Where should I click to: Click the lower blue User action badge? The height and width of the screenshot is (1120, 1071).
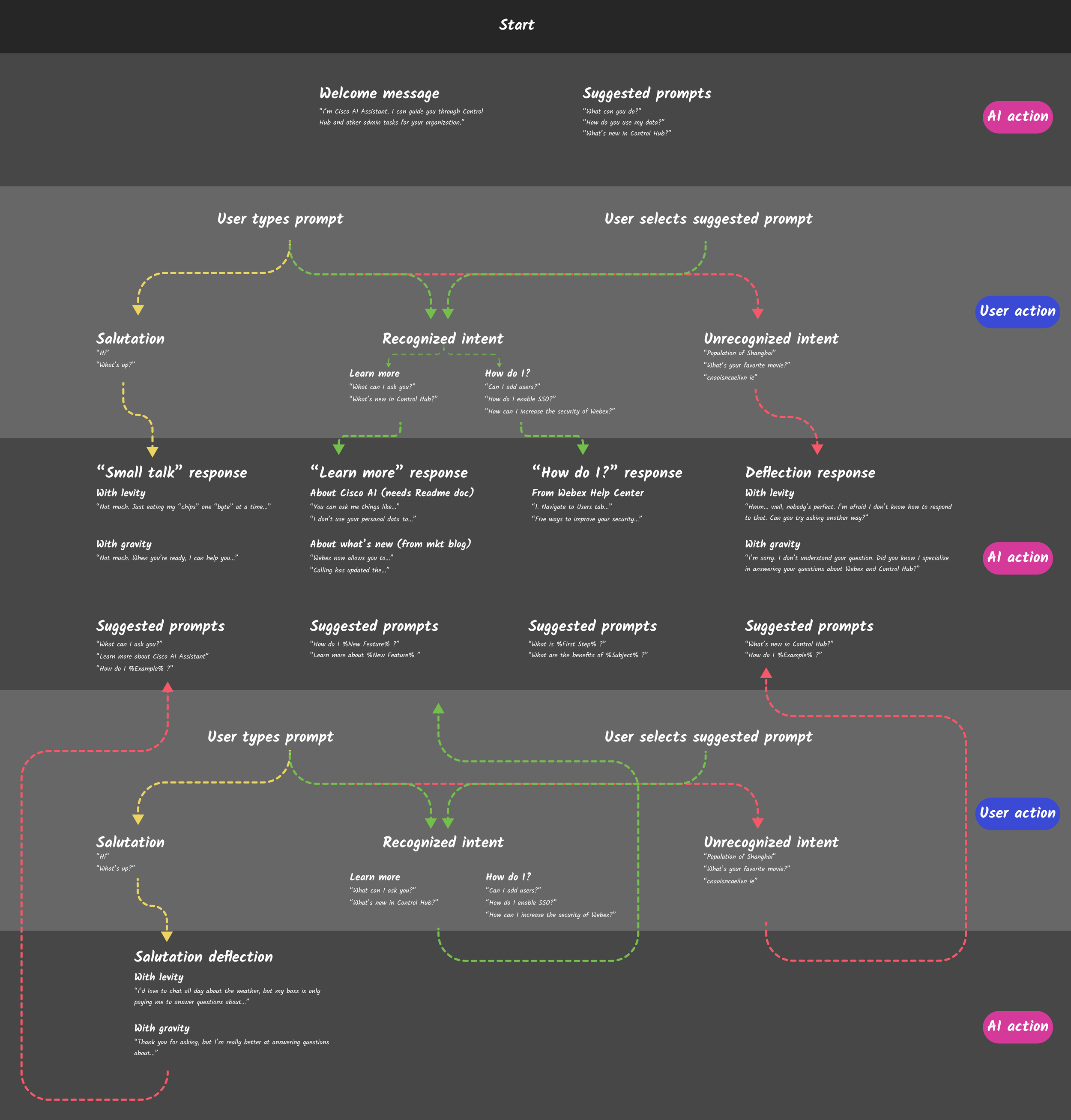click(1017, 814)
